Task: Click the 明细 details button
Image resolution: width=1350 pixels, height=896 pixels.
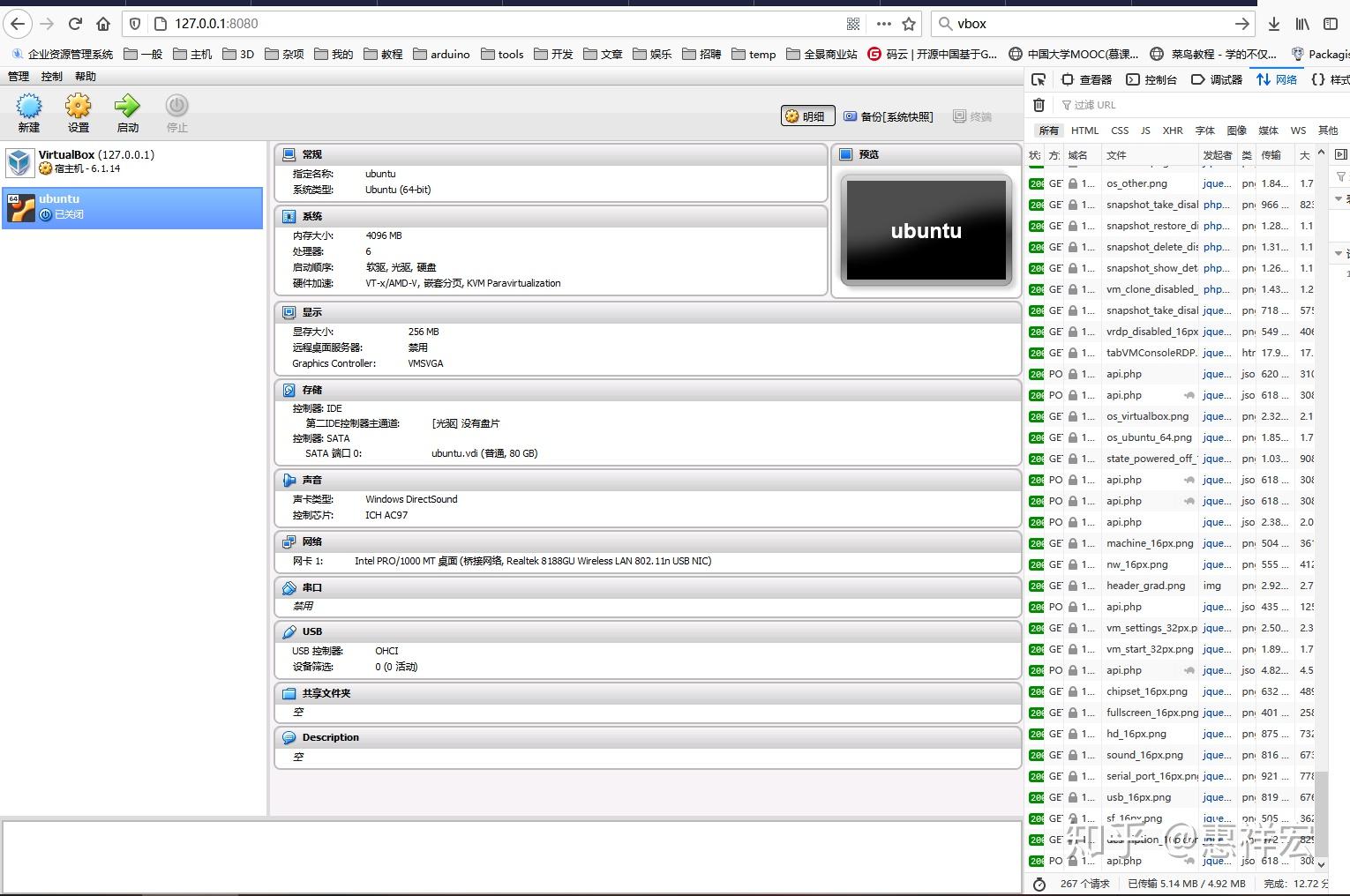Action: 806,116
